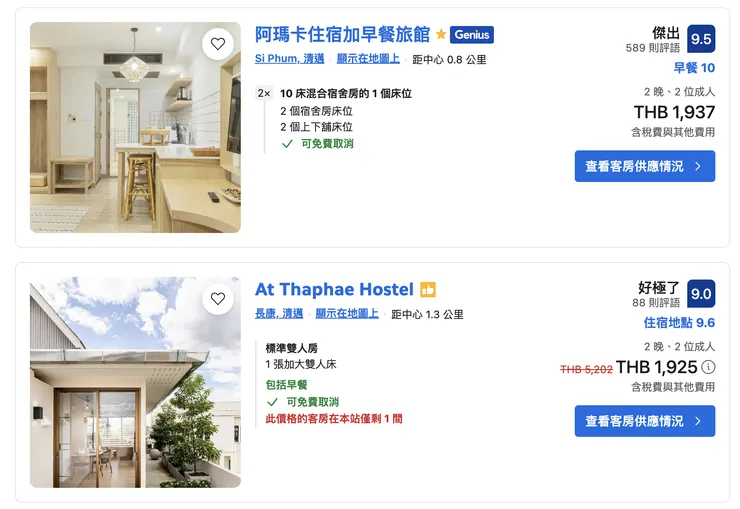Show first hotel on map via 顯示在地圖上

point(368,59)
